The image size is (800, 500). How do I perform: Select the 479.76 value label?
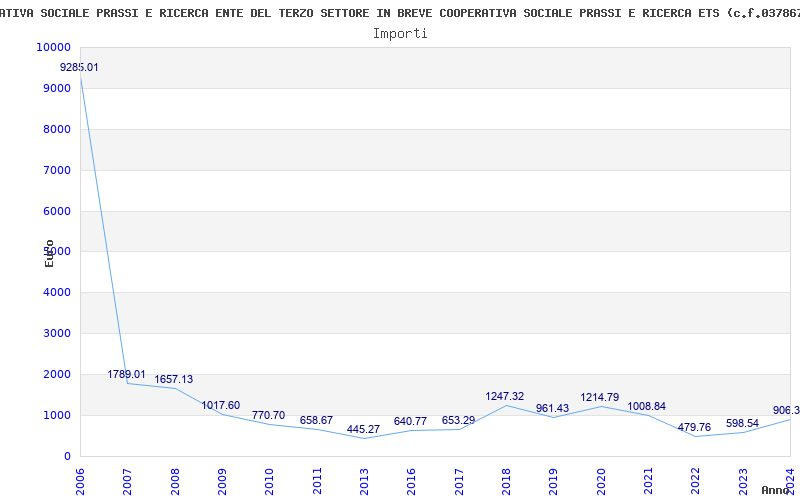coord(695,428)
